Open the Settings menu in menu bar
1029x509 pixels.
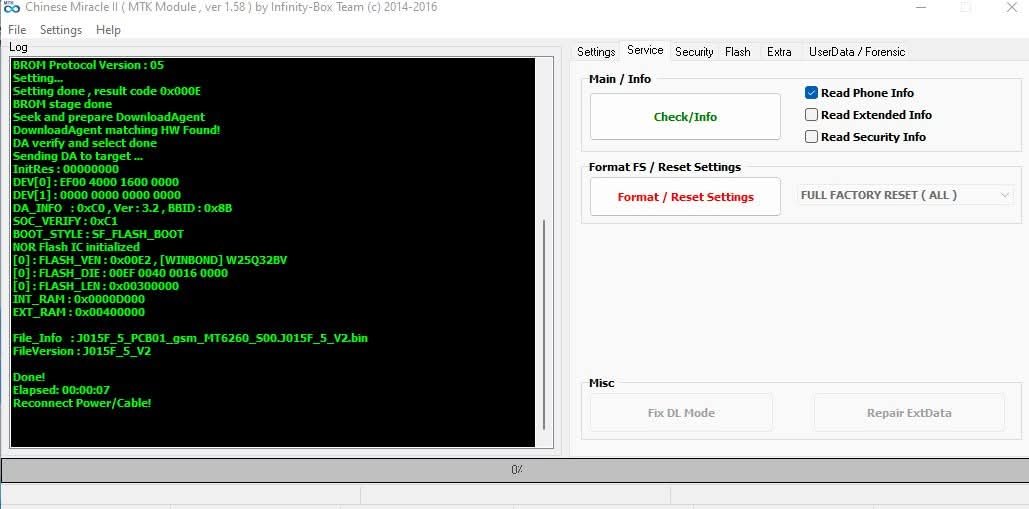[61, 30]
